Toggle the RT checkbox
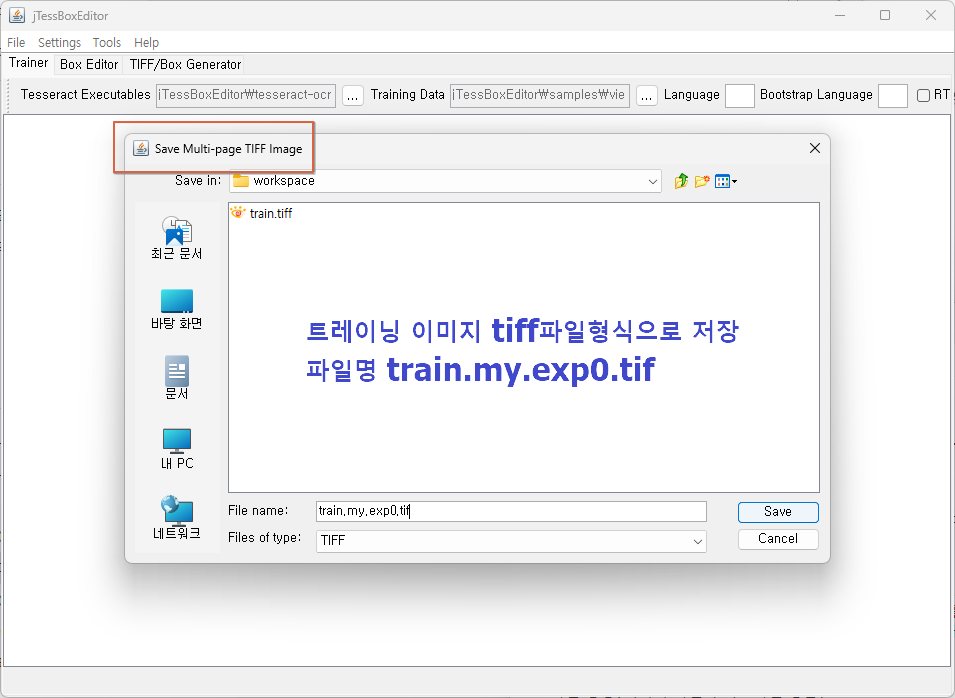Screen dimensions: 955x698 (923, 95)
